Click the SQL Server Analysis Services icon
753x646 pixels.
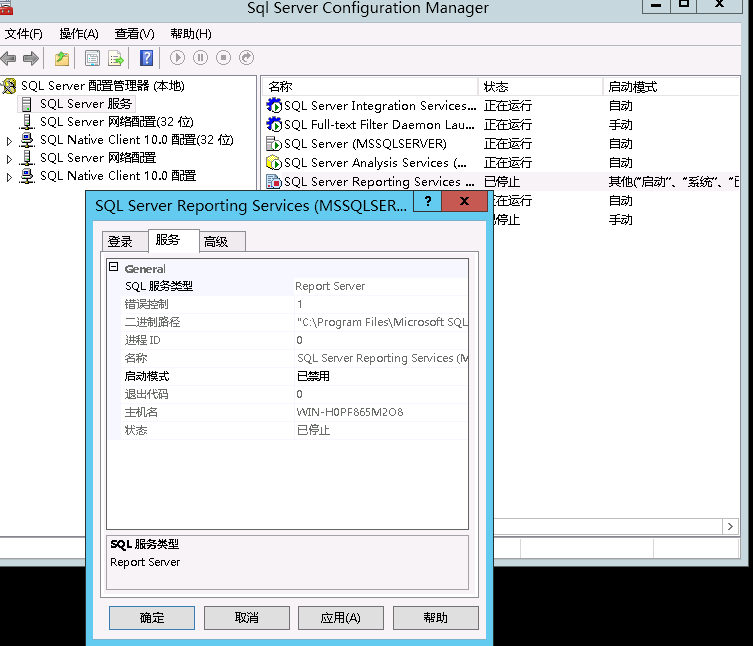tap(274, 163)
